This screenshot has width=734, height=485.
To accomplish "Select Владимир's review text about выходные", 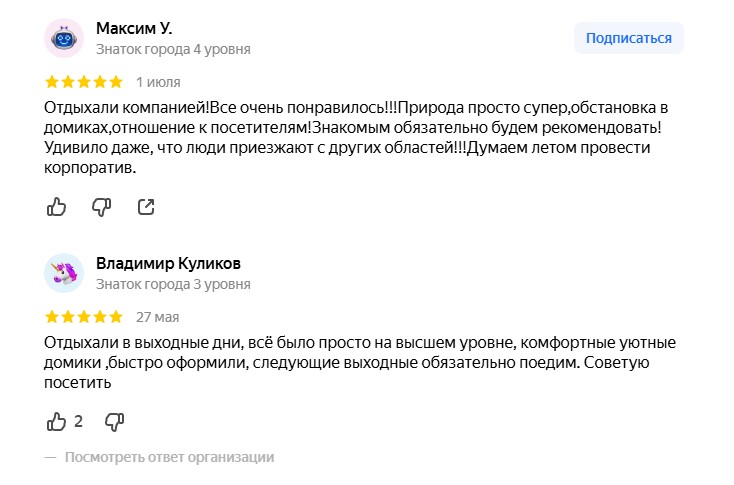I will click(x=360, y=363).
